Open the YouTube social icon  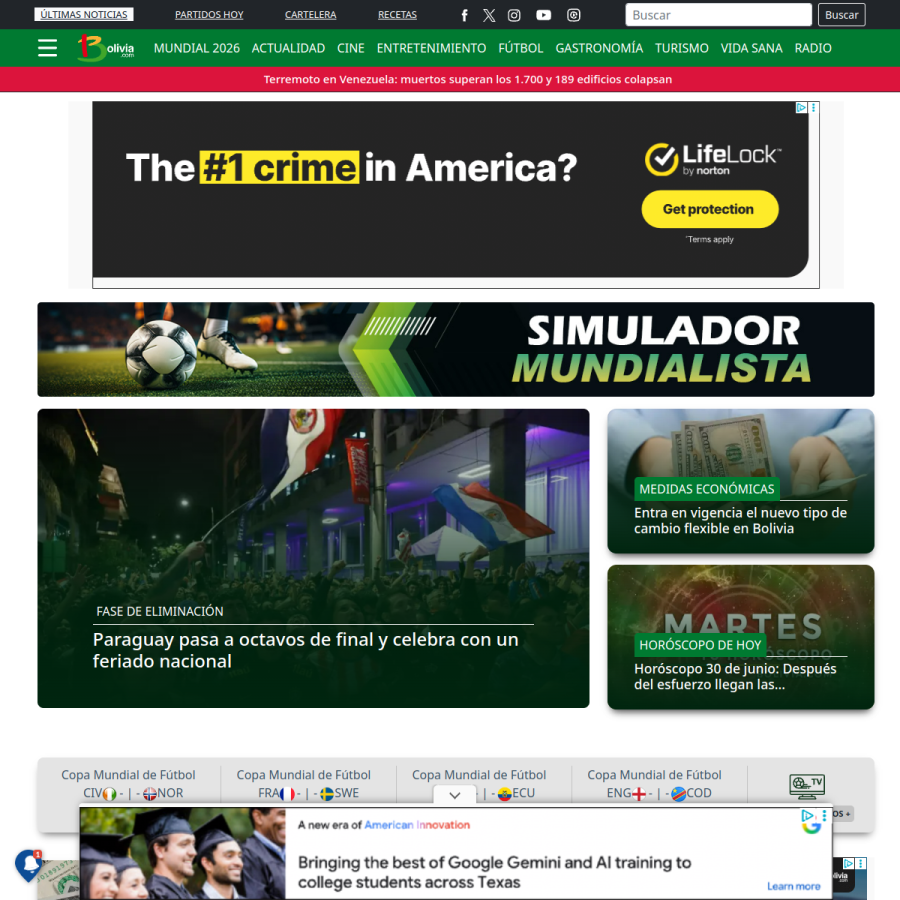coord(544,15)
